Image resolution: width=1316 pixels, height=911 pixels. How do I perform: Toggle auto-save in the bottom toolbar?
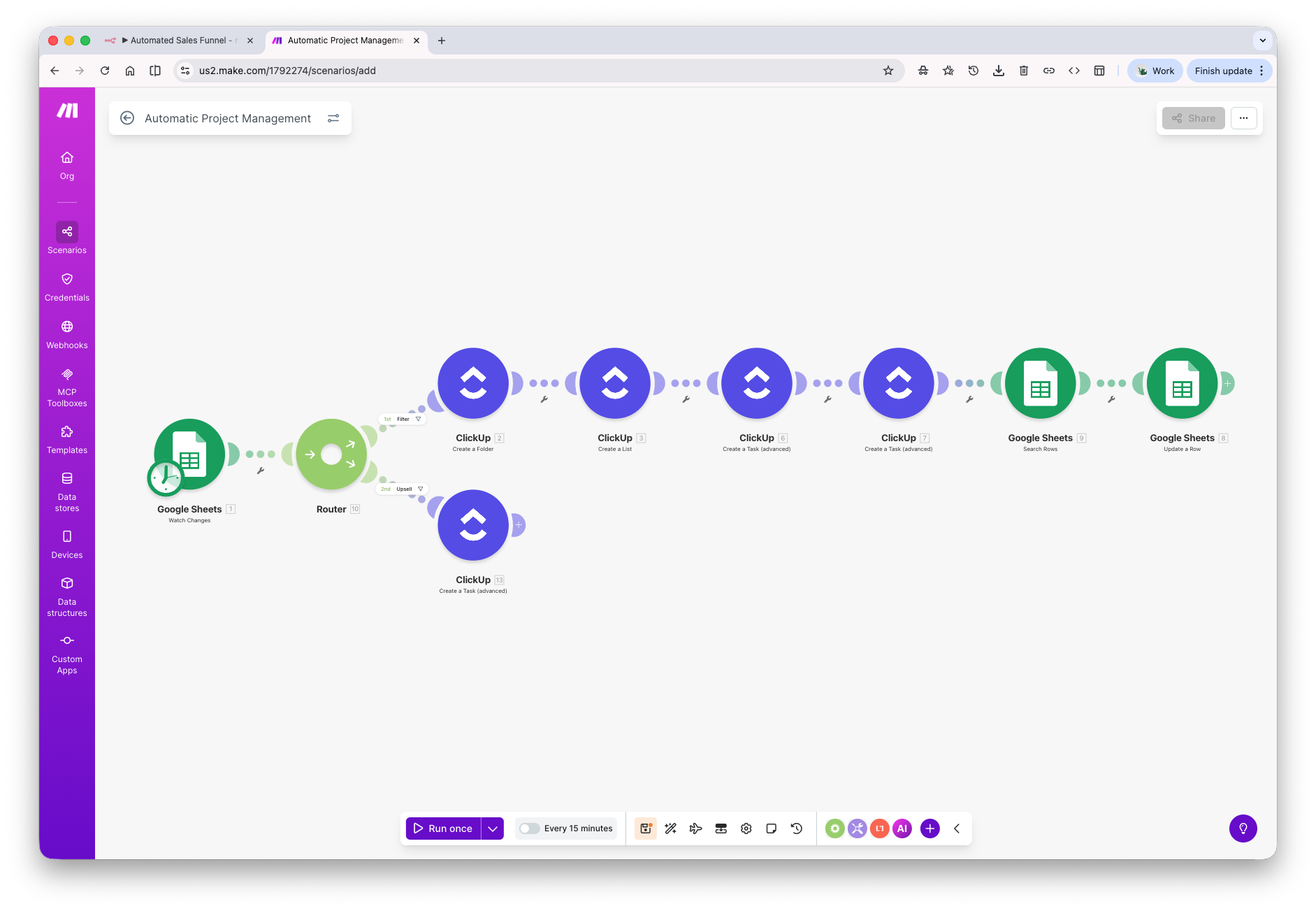[x=645, y=828]
